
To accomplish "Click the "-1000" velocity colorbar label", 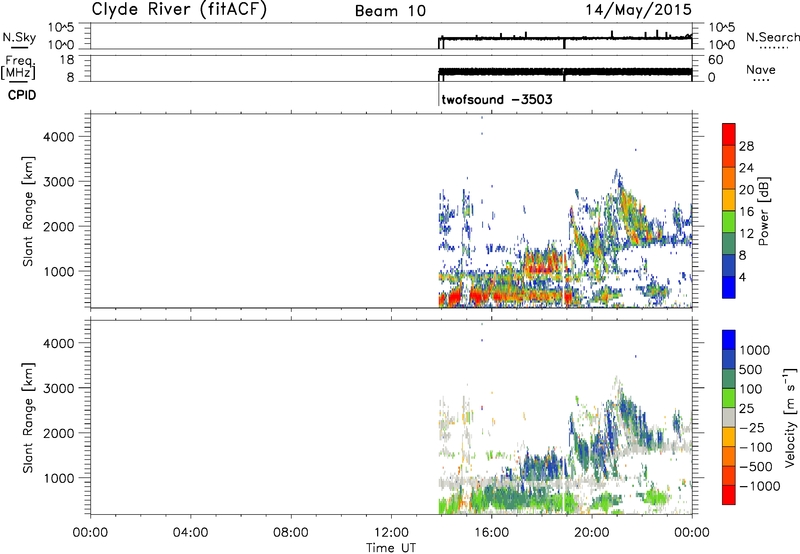I will tap(759, 486).
